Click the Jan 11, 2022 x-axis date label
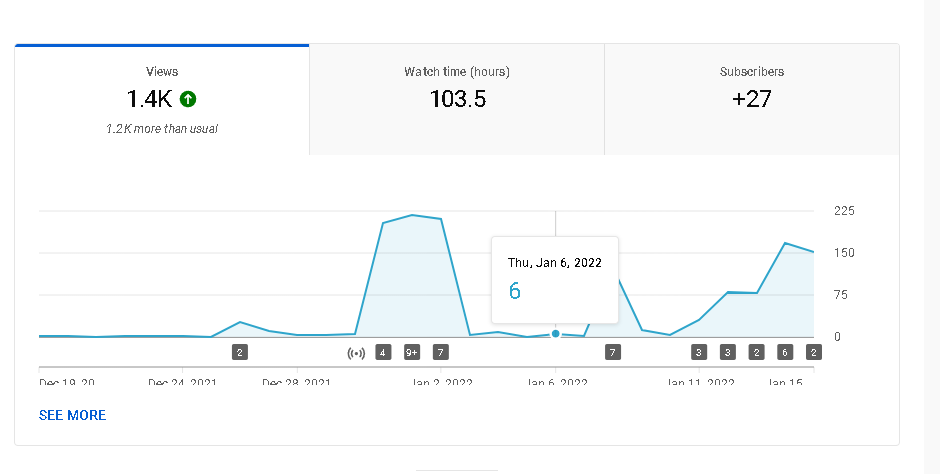 pos(700,381)
